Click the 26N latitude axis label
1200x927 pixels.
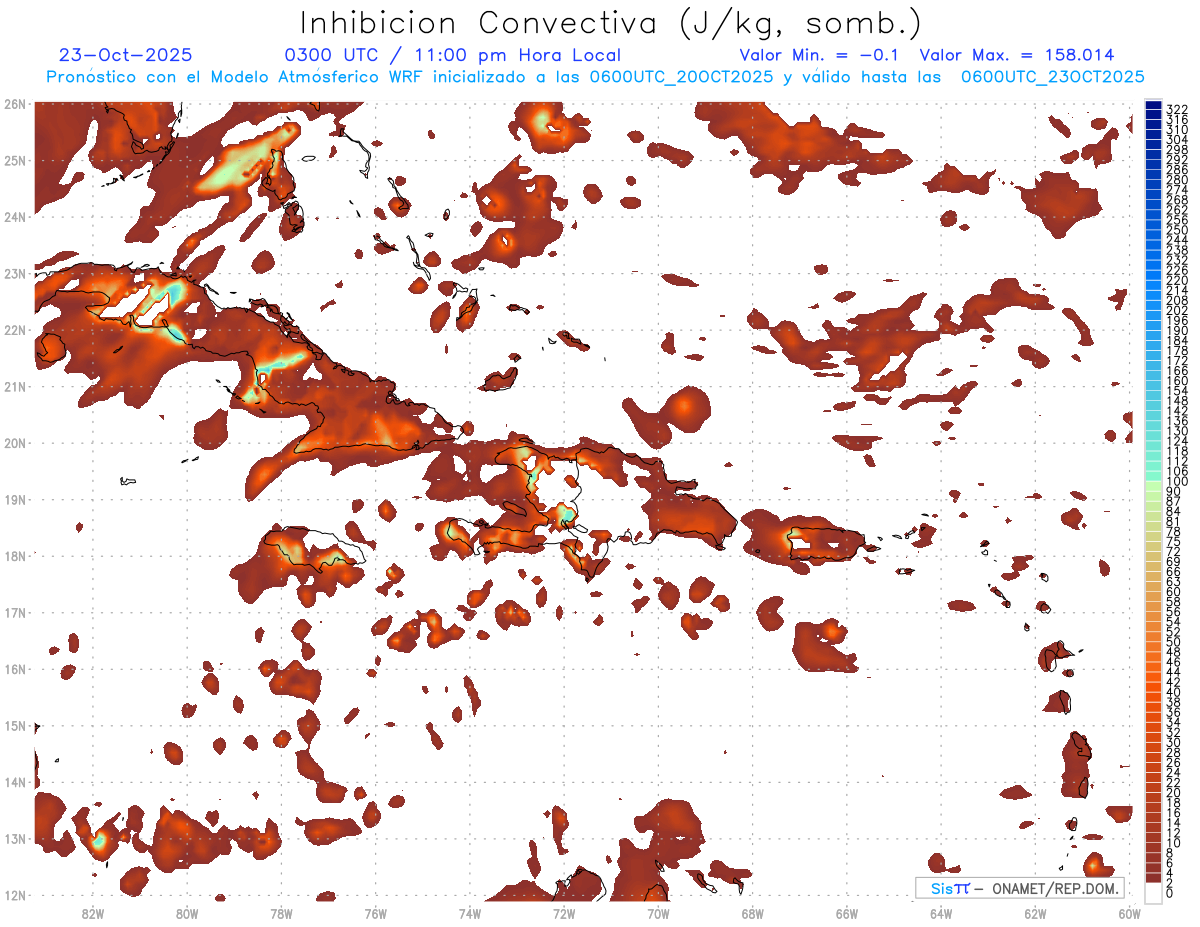pos(15,104)
